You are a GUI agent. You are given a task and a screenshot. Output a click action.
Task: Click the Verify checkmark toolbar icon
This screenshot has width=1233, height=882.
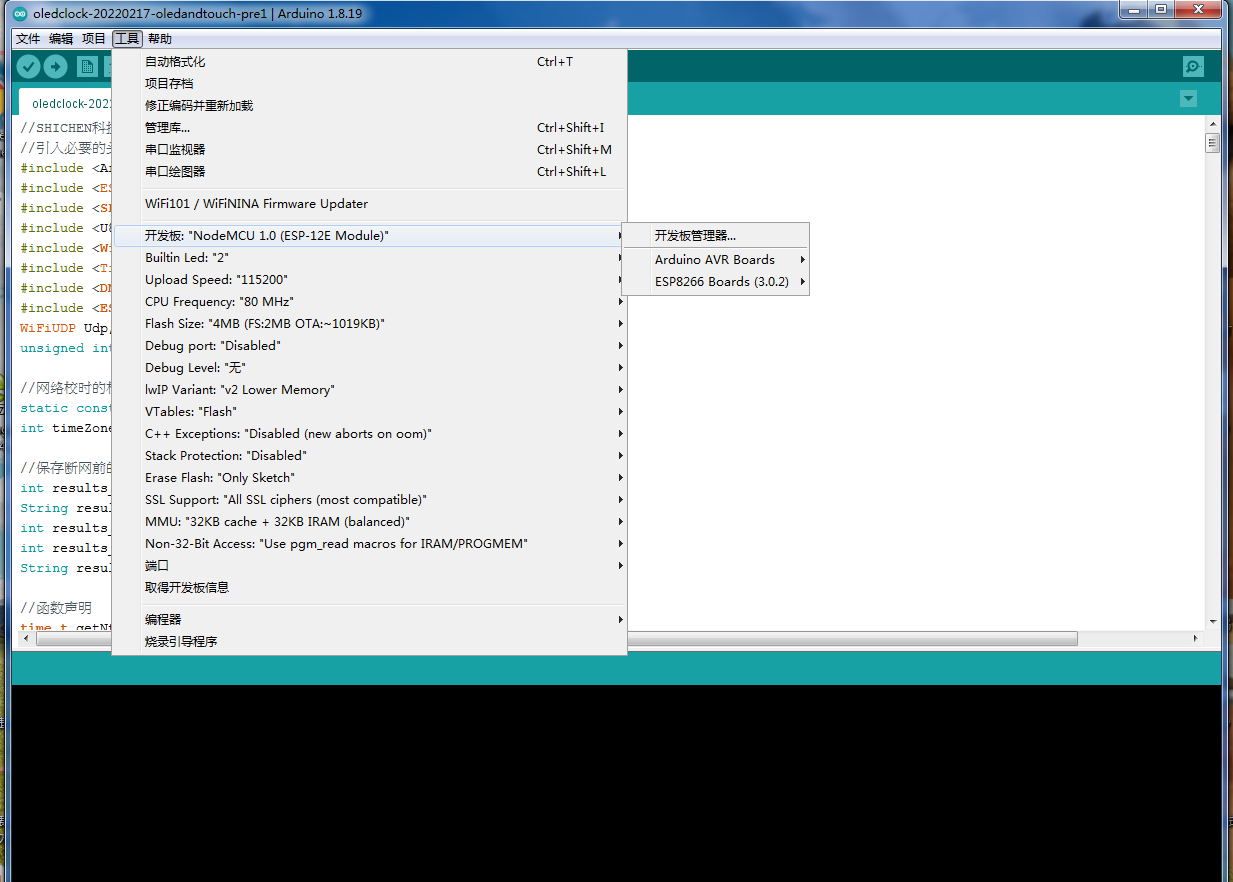pyautogui.click(x=28, y=67)
